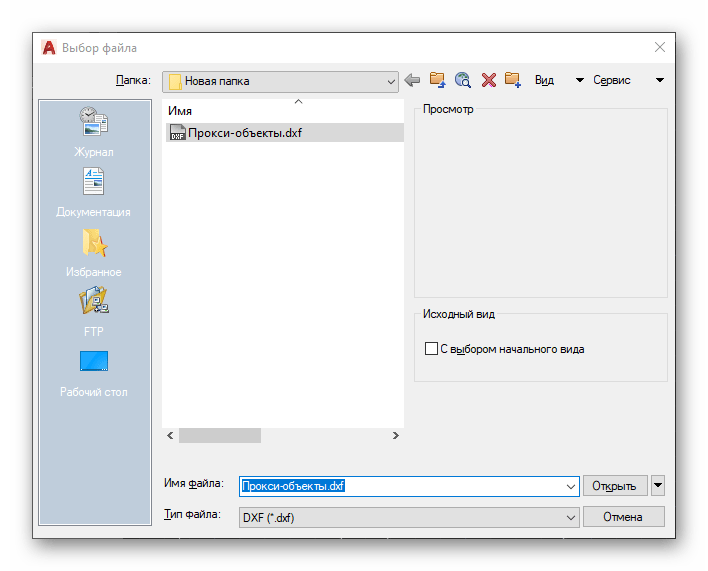Open the Вид menu

(544, 80)
